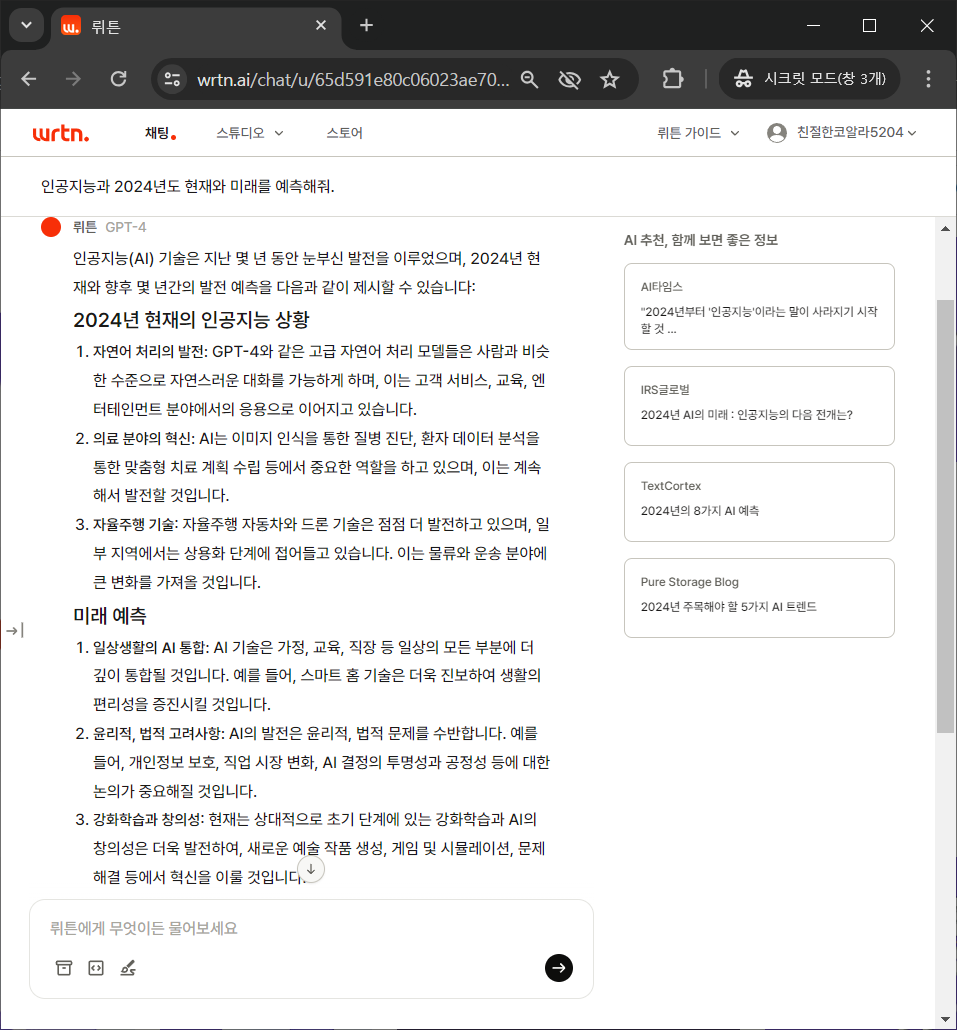Expand the collapsed sidebar arrow
The image size is (957, 1030).
coord(14,631)
